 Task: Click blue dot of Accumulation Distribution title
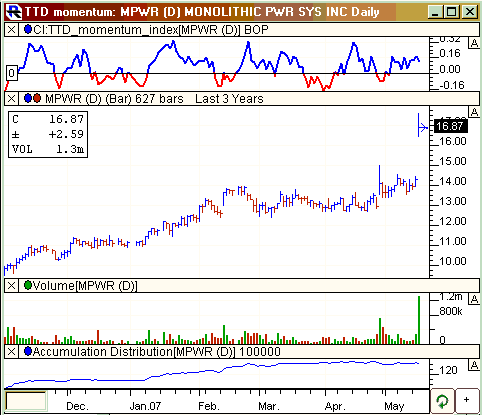(x=28, y=351)
